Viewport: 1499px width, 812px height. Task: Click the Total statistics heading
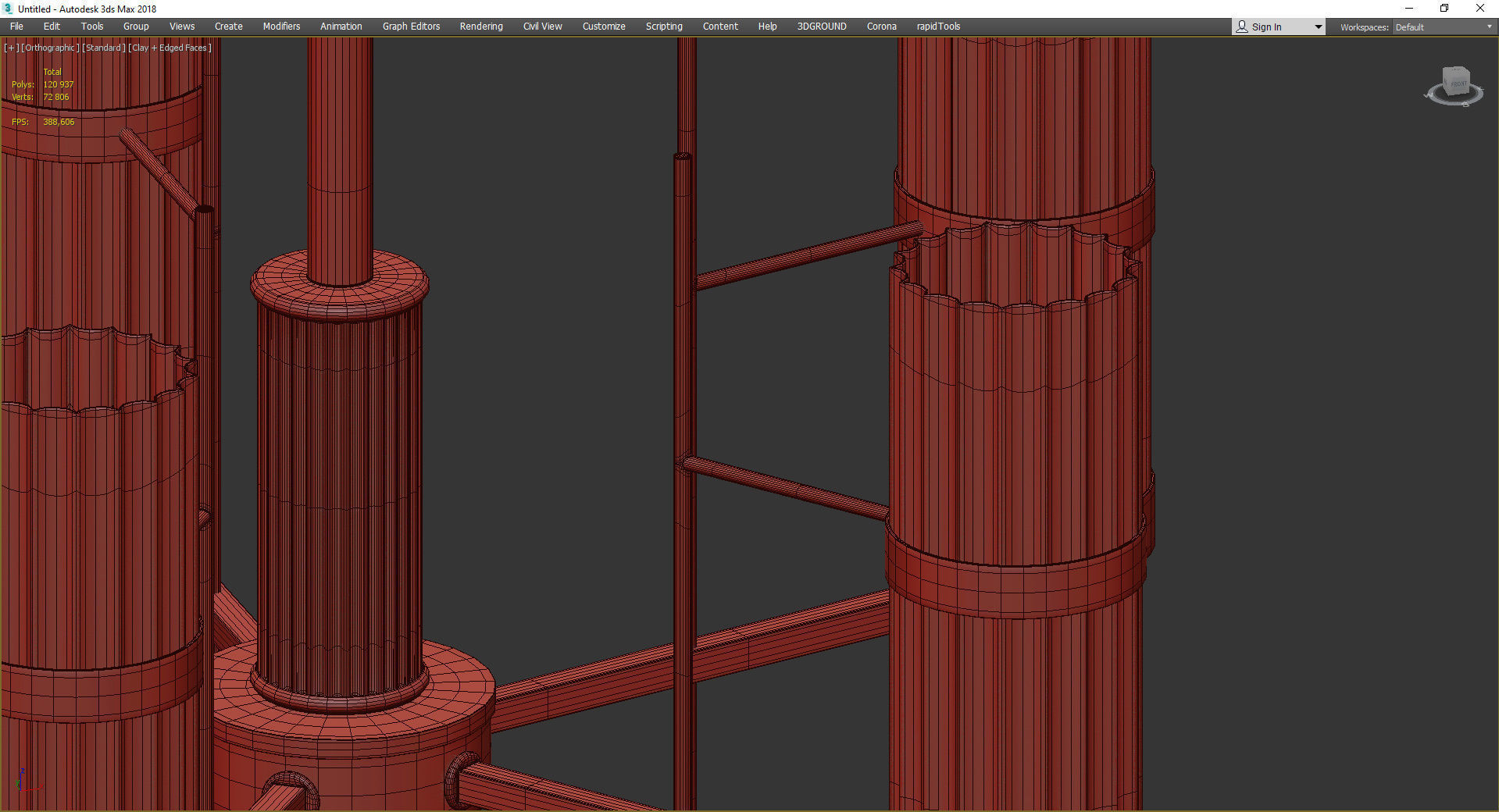[52, 72]
